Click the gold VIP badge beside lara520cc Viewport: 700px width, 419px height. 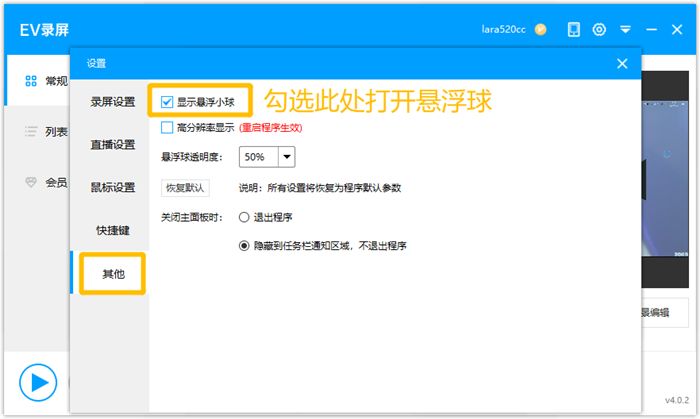[540, 29]
